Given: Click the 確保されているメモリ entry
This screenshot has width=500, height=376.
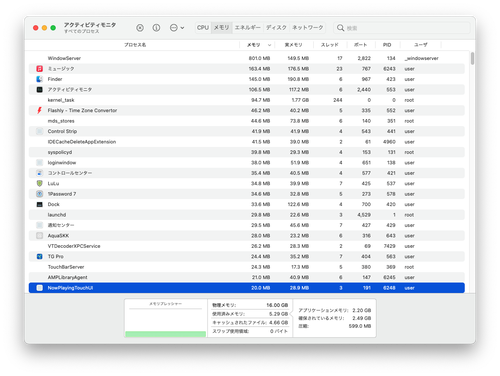Looking at the screenshot, I should [335, 318].
